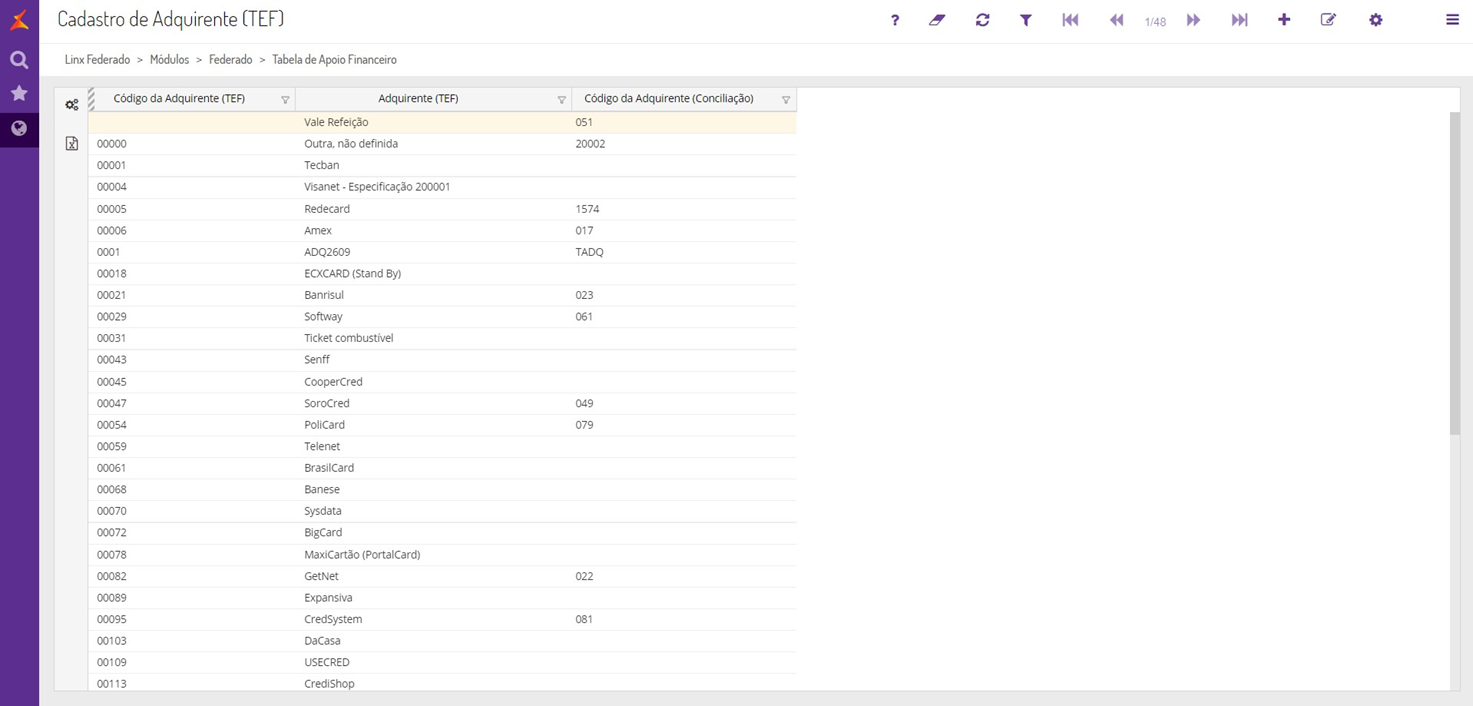Click the vertical scrollbar of the grid
The width and height of the screenshot is (1473, 706).
1455,272
